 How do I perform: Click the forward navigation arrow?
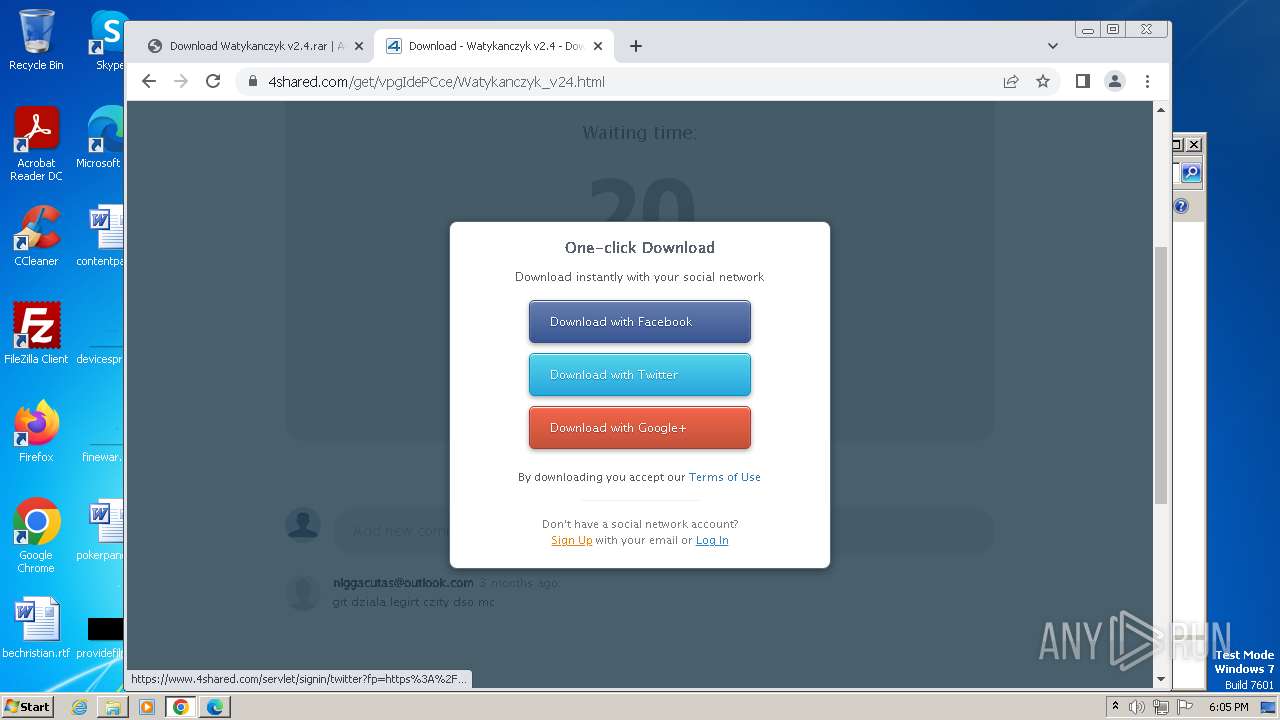(181, 81)
